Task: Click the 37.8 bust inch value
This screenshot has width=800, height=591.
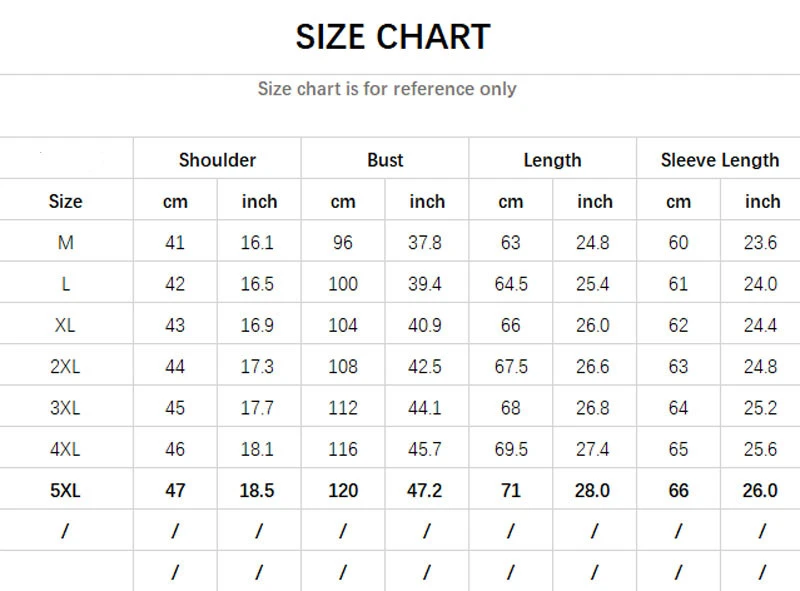Action: click(426, 243)
